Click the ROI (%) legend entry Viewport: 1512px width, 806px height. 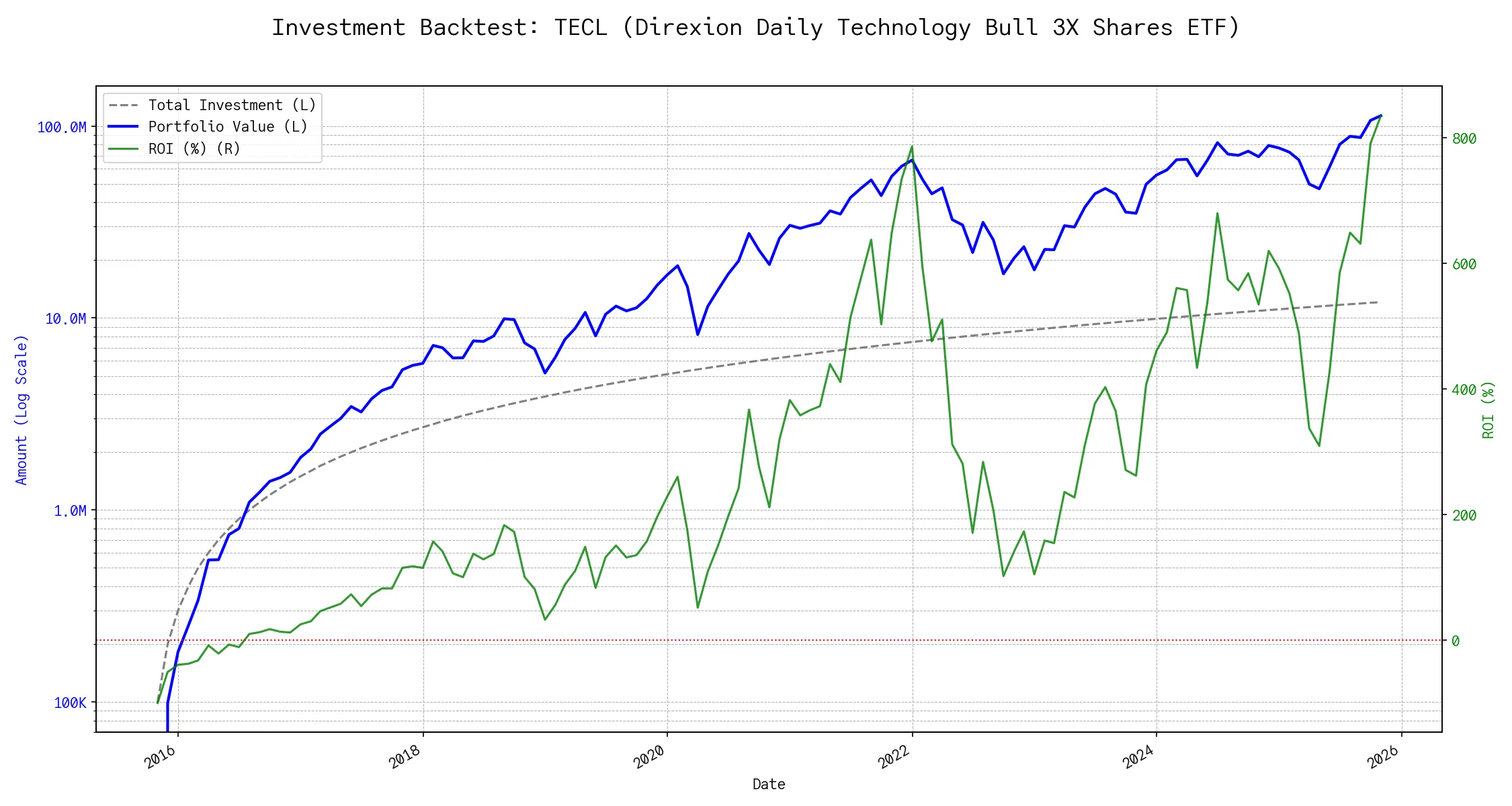click(194, 149)
